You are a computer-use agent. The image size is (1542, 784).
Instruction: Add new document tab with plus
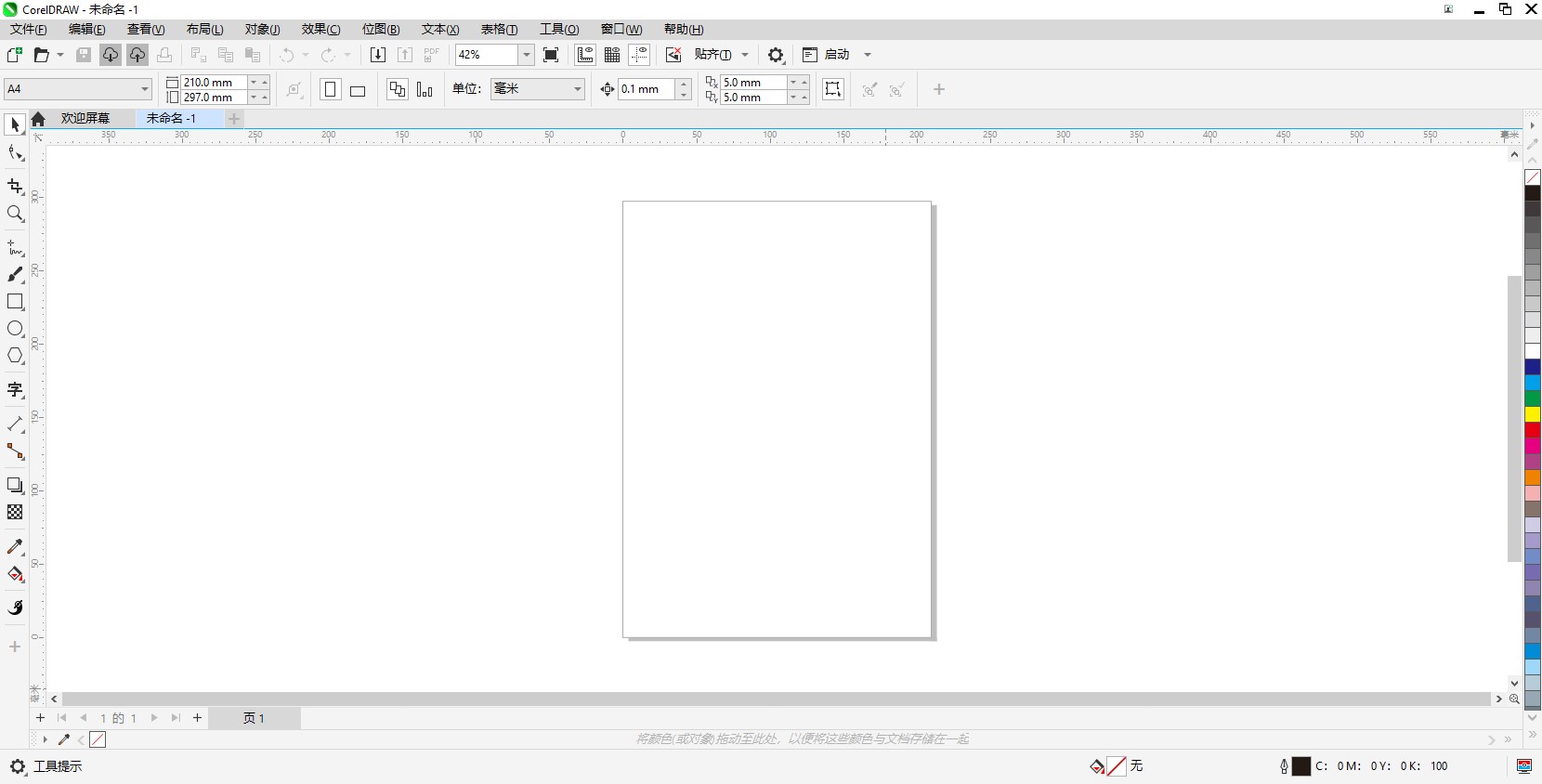pos(234,118)
